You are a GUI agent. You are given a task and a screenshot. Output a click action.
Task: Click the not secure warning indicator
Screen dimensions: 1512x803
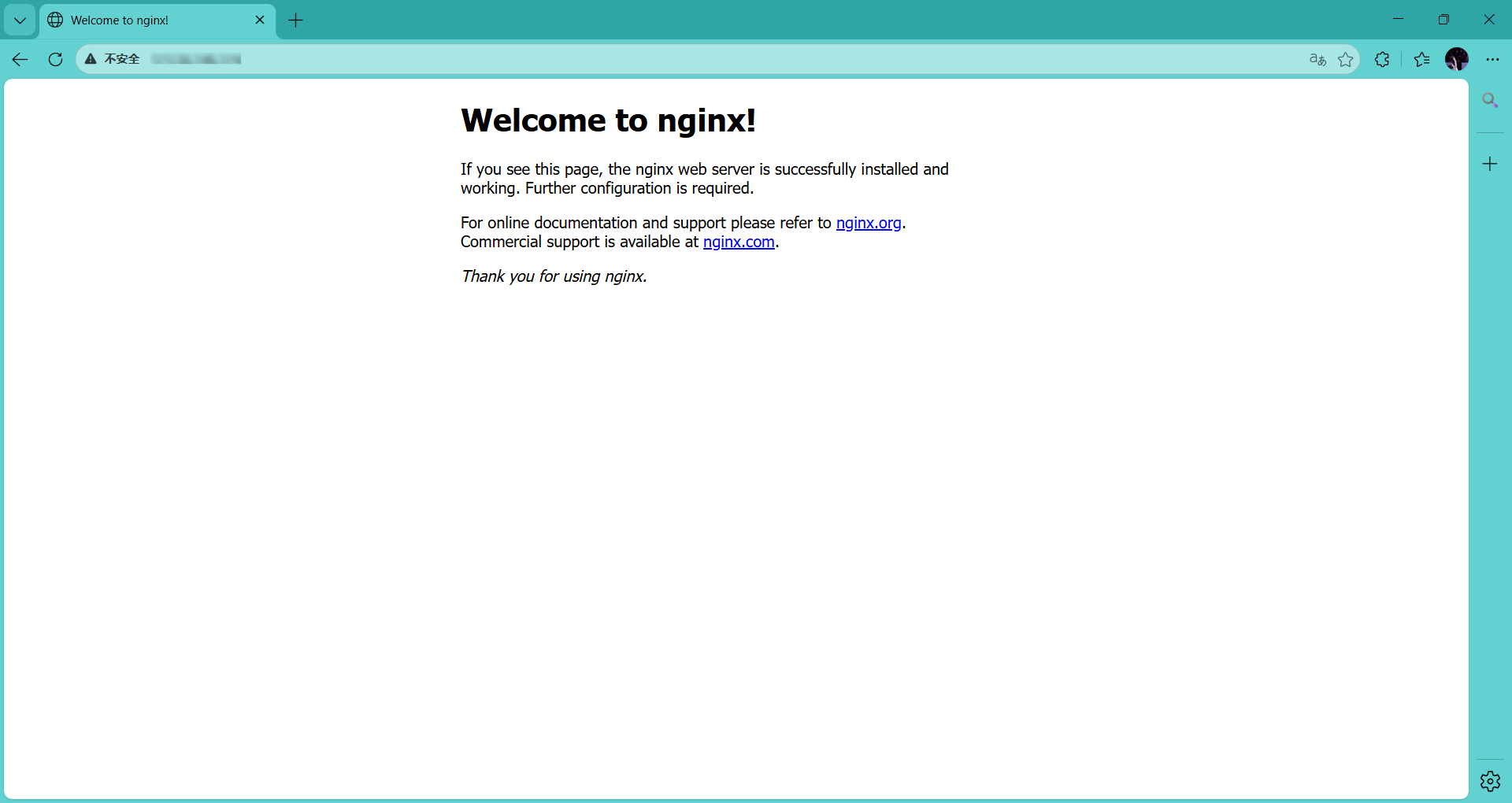[x=113, y=59]
